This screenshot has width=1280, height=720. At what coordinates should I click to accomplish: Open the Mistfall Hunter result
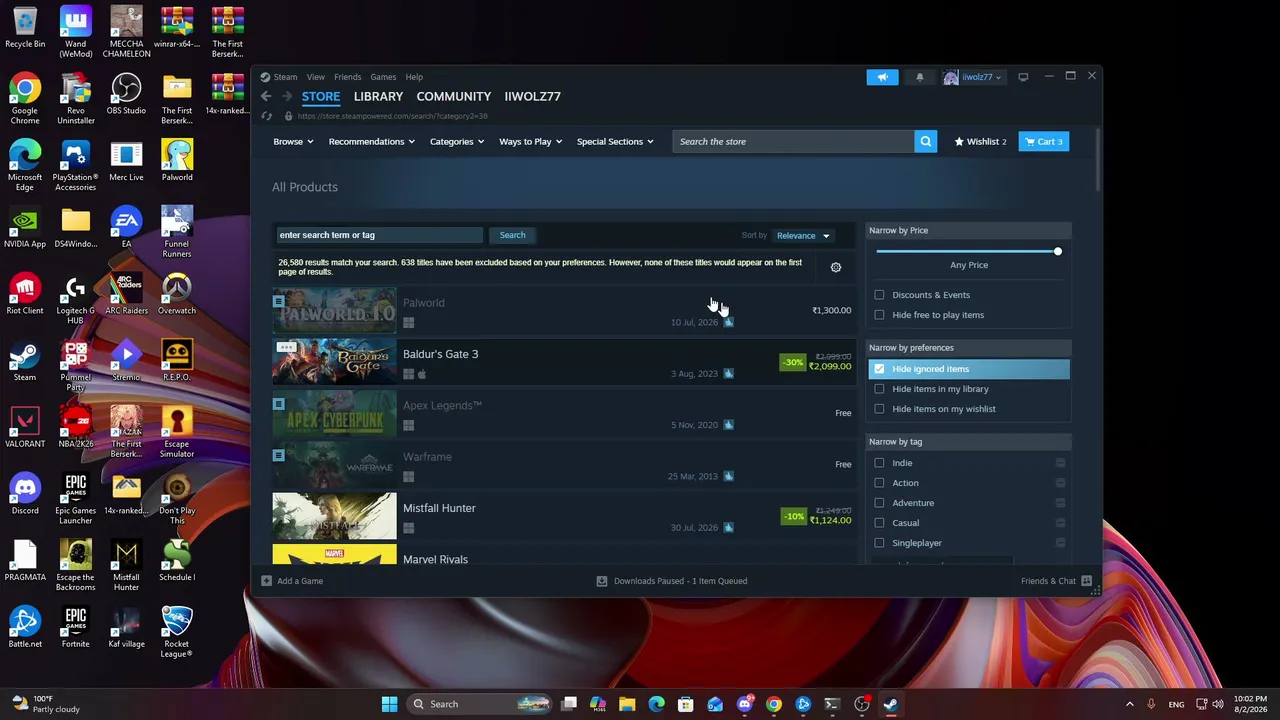tap(562, 516)
